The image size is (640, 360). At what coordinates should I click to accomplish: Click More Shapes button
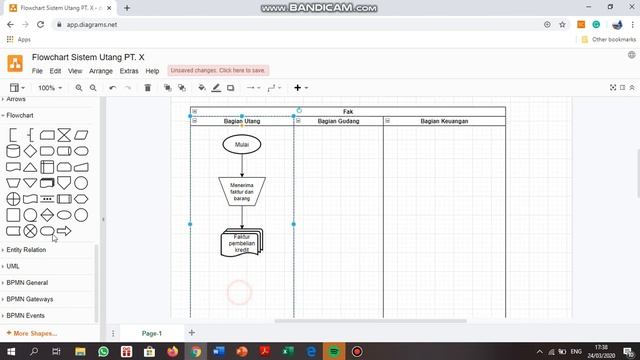coord(32,333)
